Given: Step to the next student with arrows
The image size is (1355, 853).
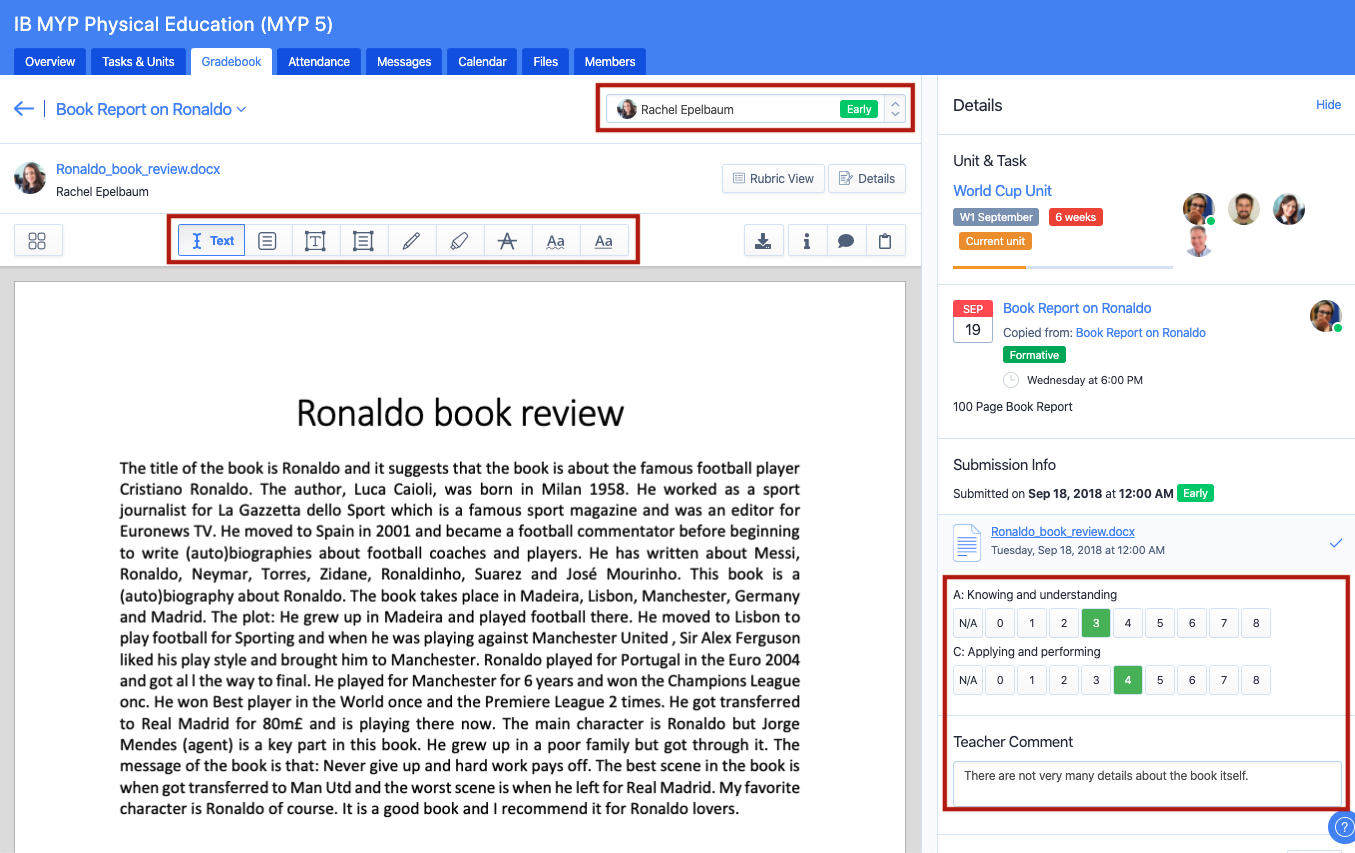Looking at the screenshot, I should (x=895, y=115).
